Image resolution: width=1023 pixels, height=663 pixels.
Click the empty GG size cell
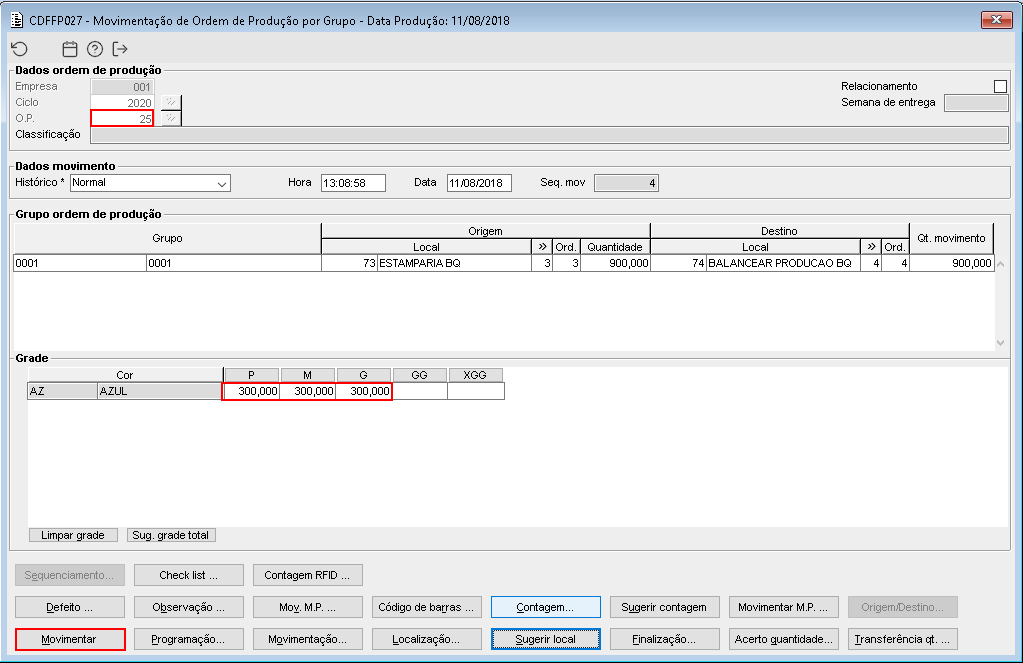[x=420, y=391]
